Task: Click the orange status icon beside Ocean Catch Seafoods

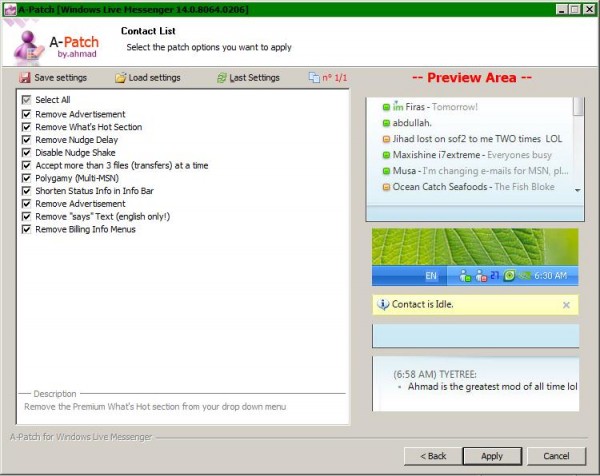Action: pyautogui.click(x=386, y=187)
